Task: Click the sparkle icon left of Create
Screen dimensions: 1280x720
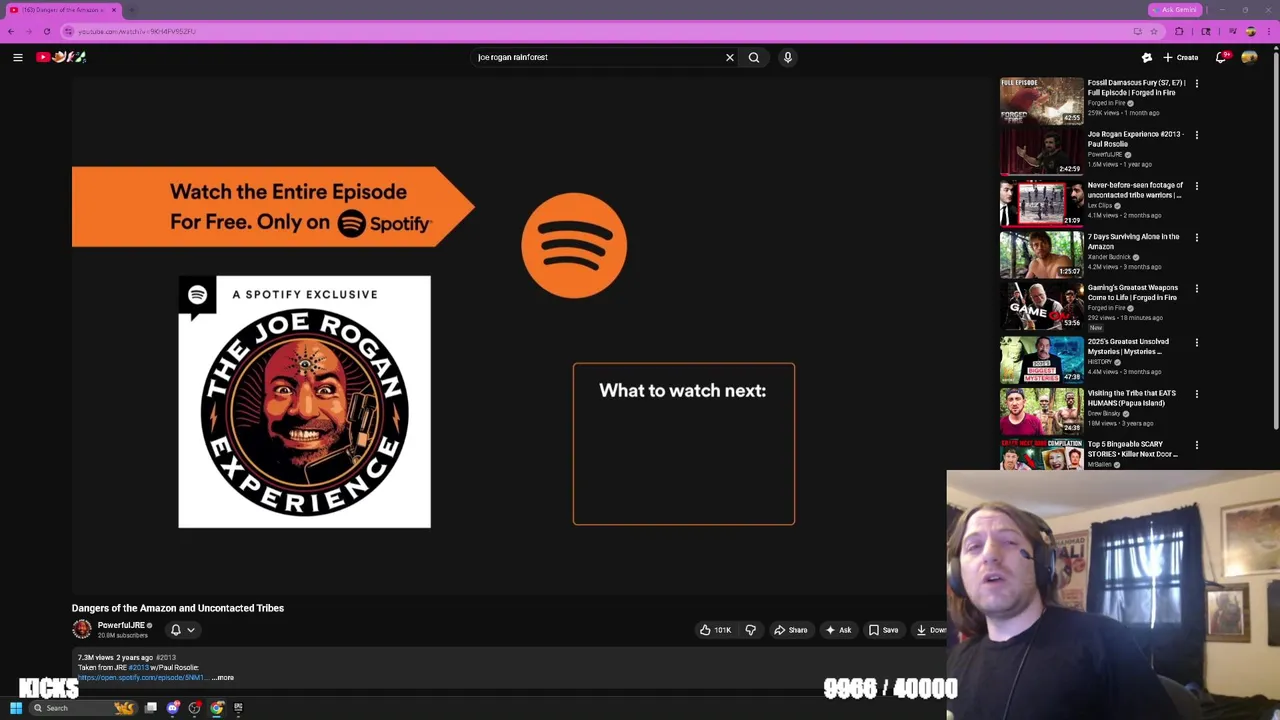Action: [x=1147, y=57]
